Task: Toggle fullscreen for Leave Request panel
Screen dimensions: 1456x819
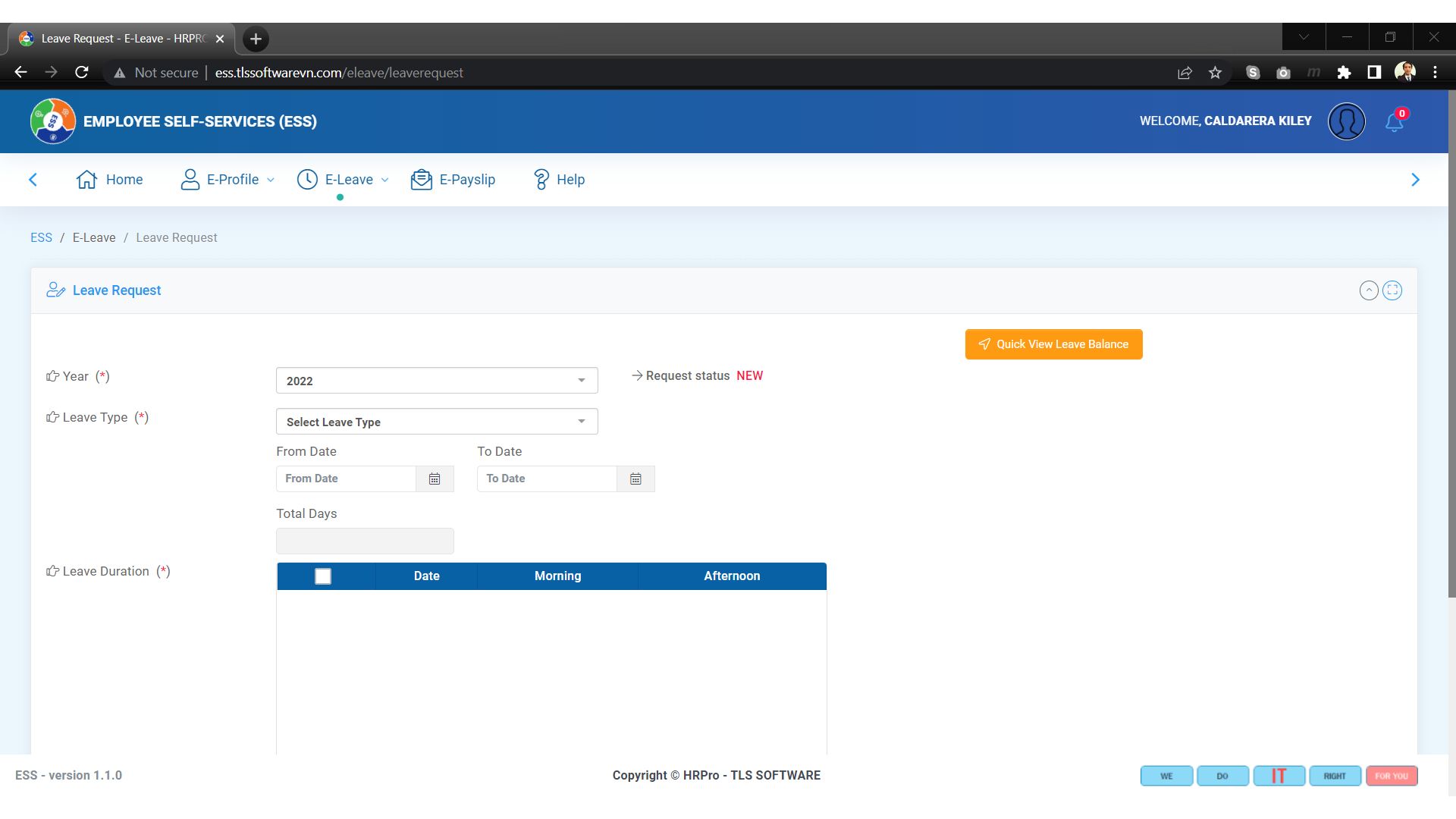Action: [1392, 290]
